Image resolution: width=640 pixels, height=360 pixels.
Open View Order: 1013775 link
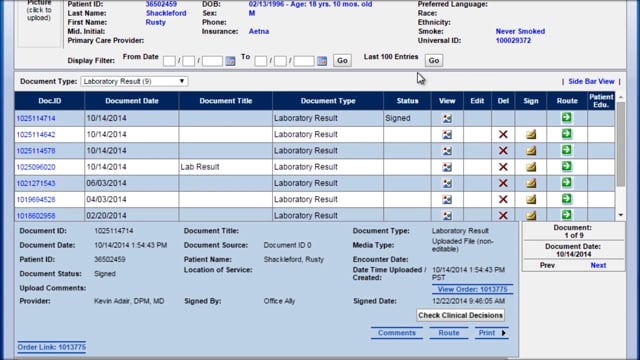tap(473, 289)
